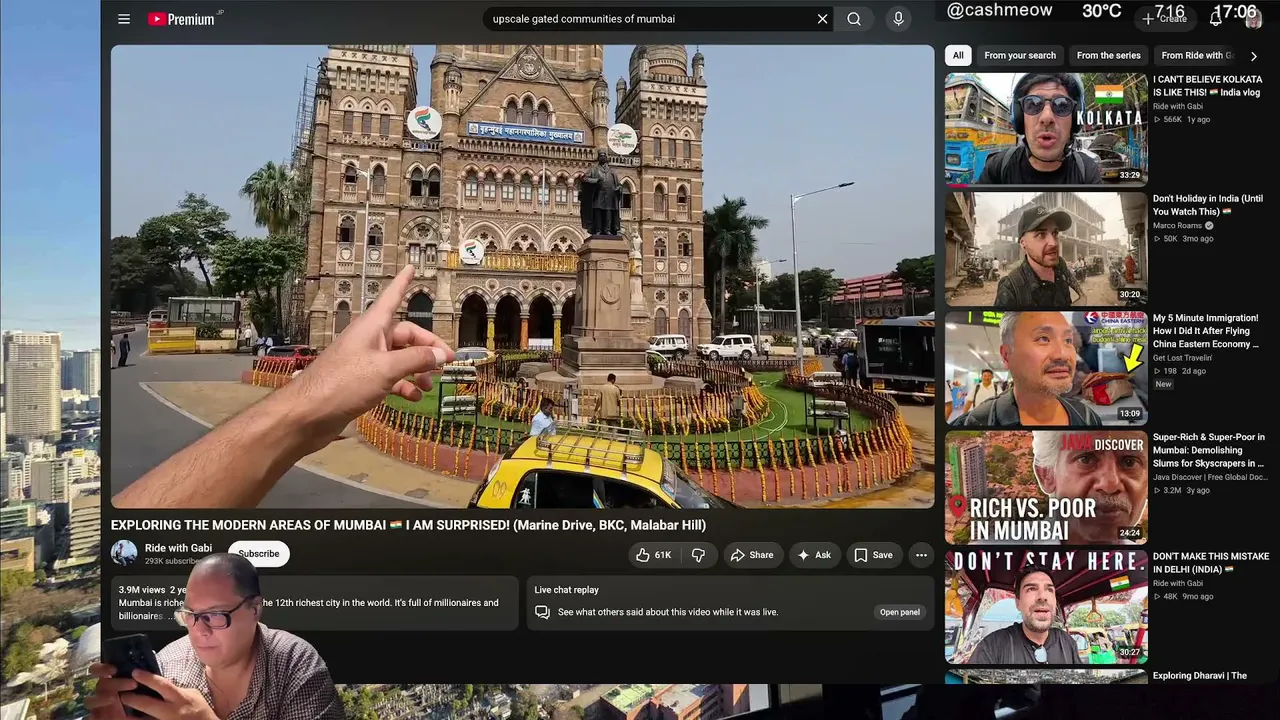Dislike this video with thumbs-down
This screenshot has width=1280, height=720.
[x=698, y=555]
